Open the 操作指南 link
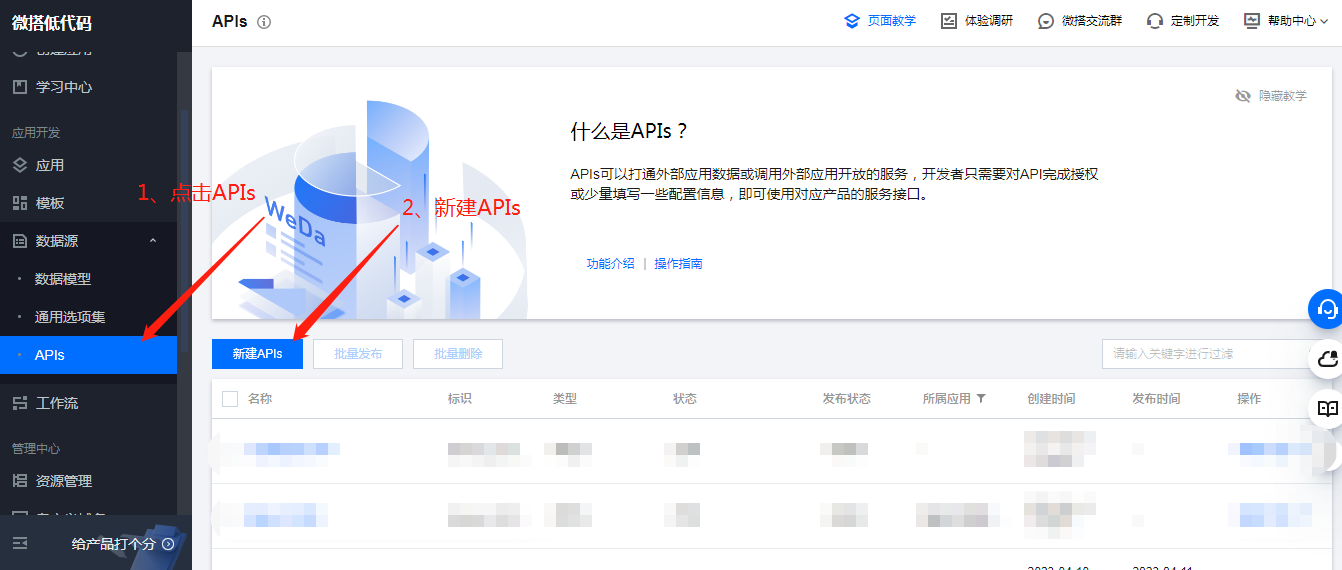The height and width of the screenshot is (570, 1342). pyautogui.click(x=678, y=264)
